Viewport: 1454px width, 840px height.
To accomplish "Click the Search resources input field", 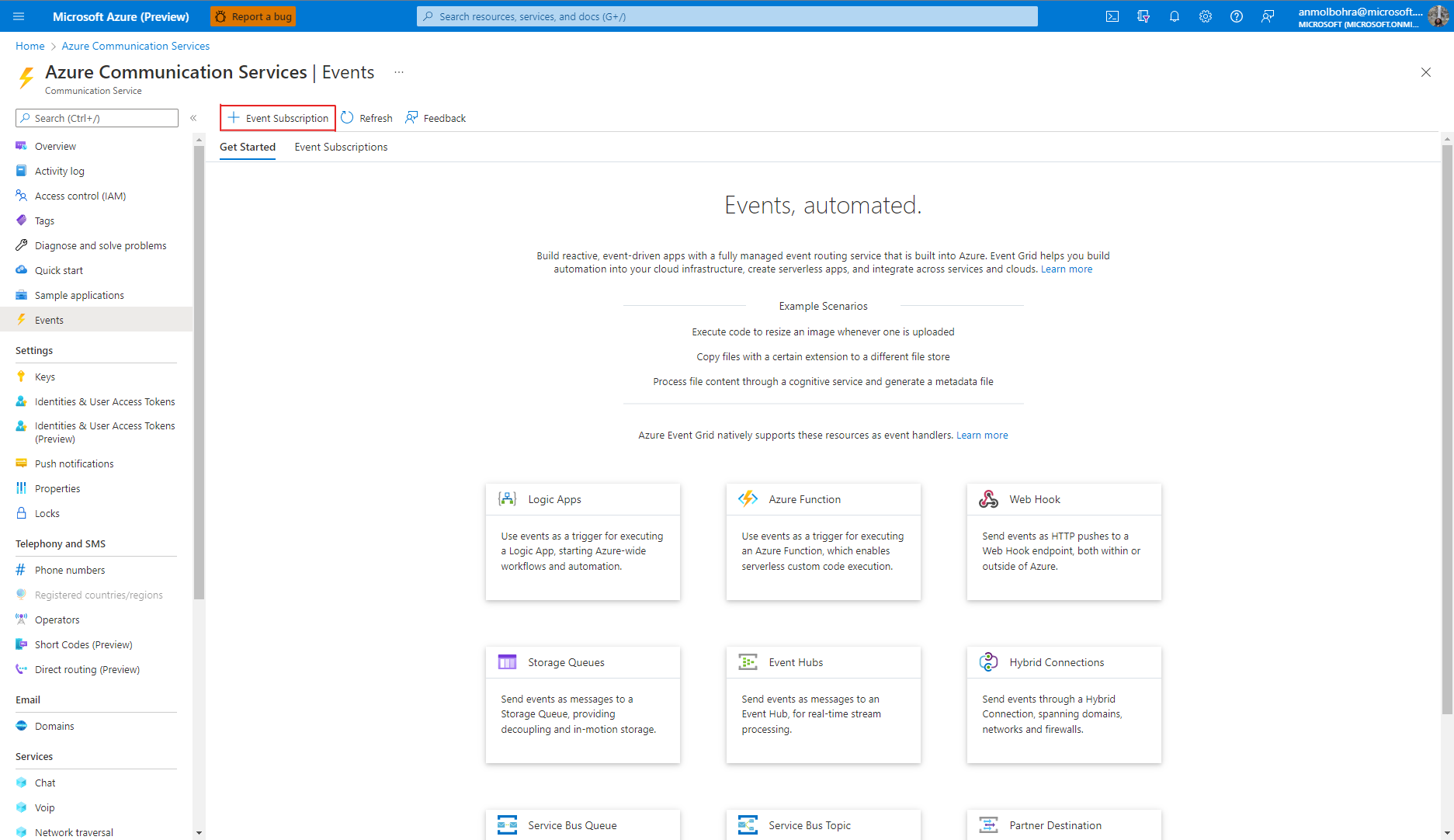I will (x=727, y=16).
